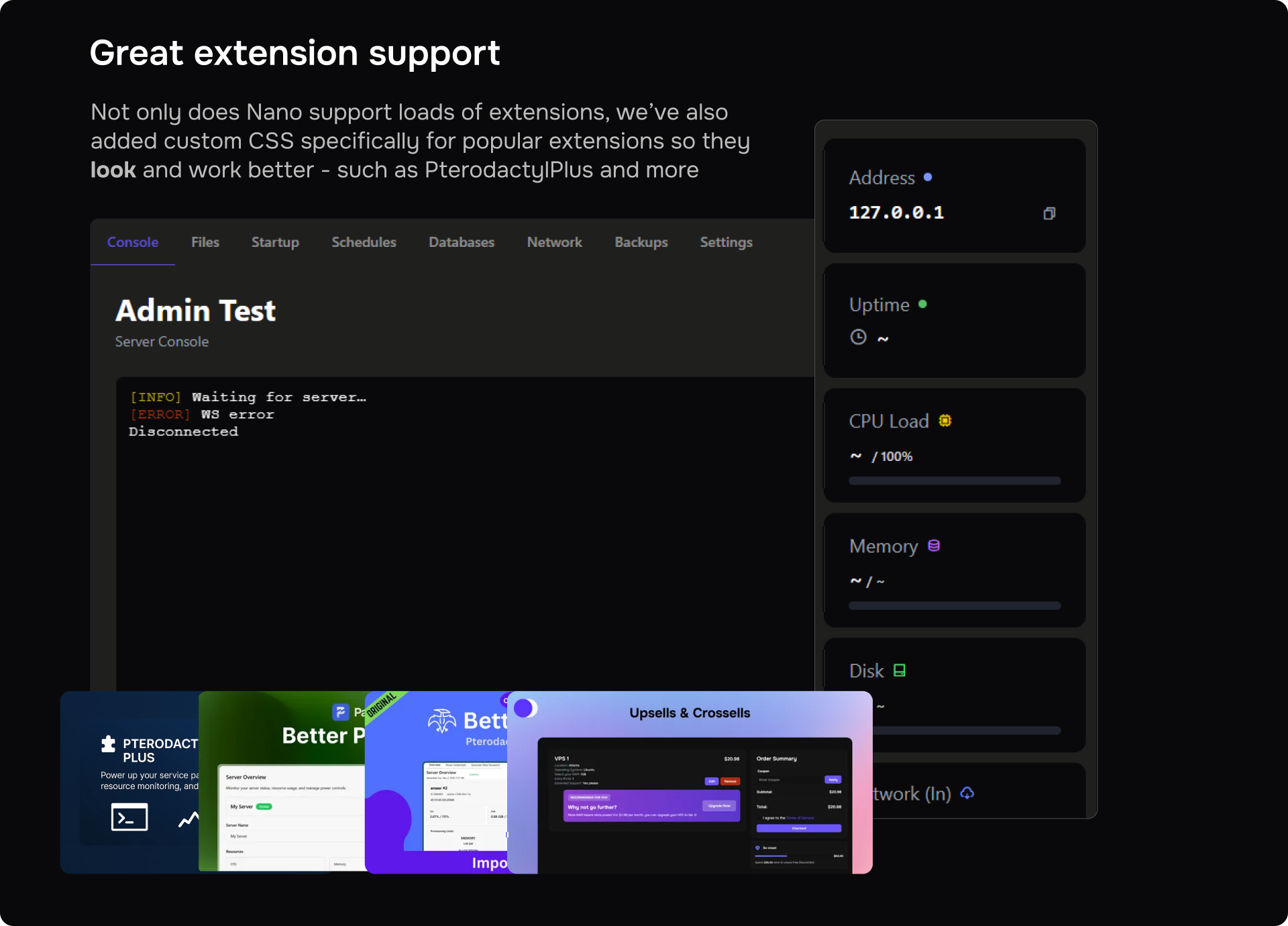The height and width of the screenshot is (926, 1288).
Task: Switch to the Console tab
Action: 133,242
